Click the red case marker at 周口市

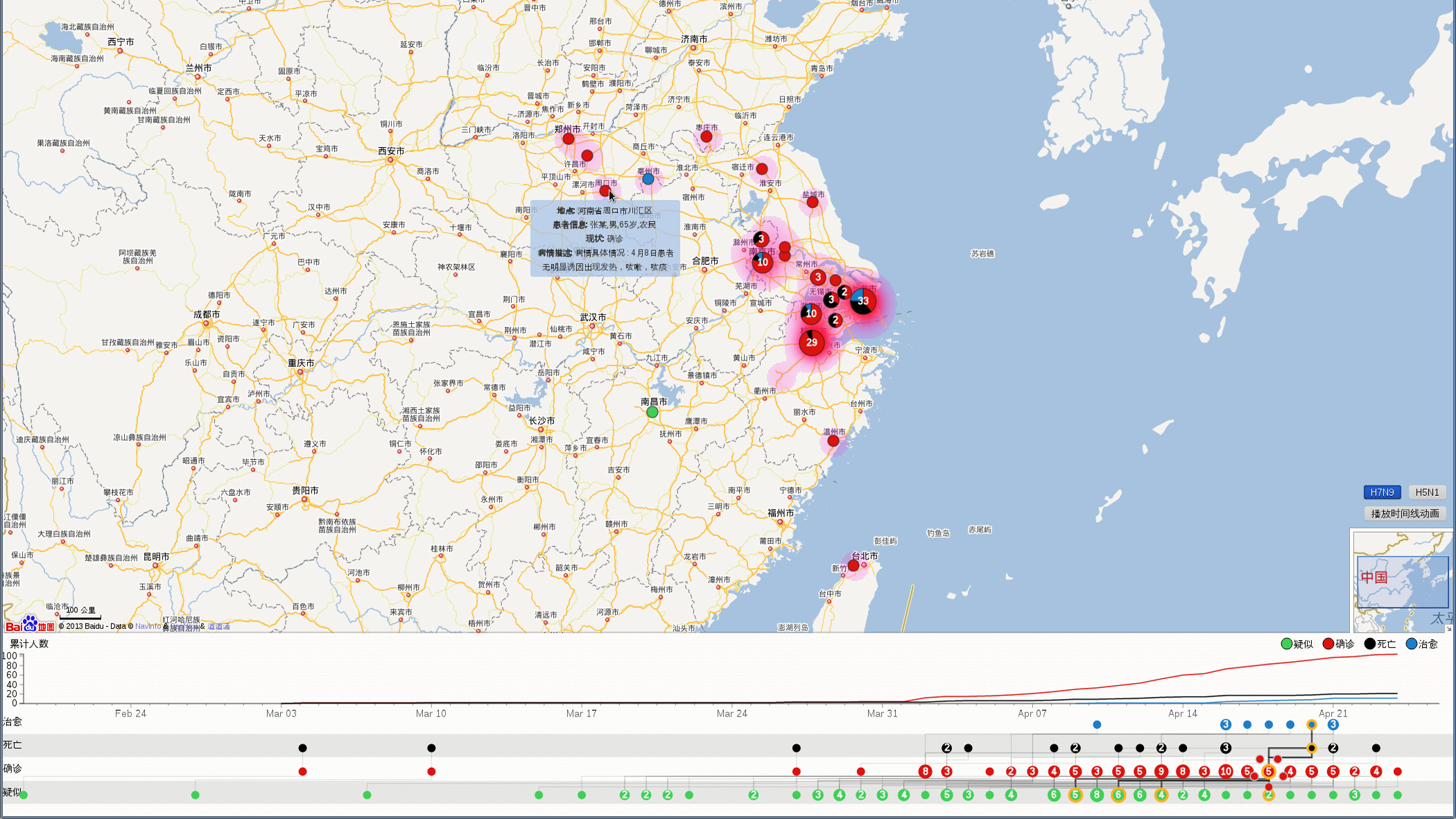click(605, 191)
